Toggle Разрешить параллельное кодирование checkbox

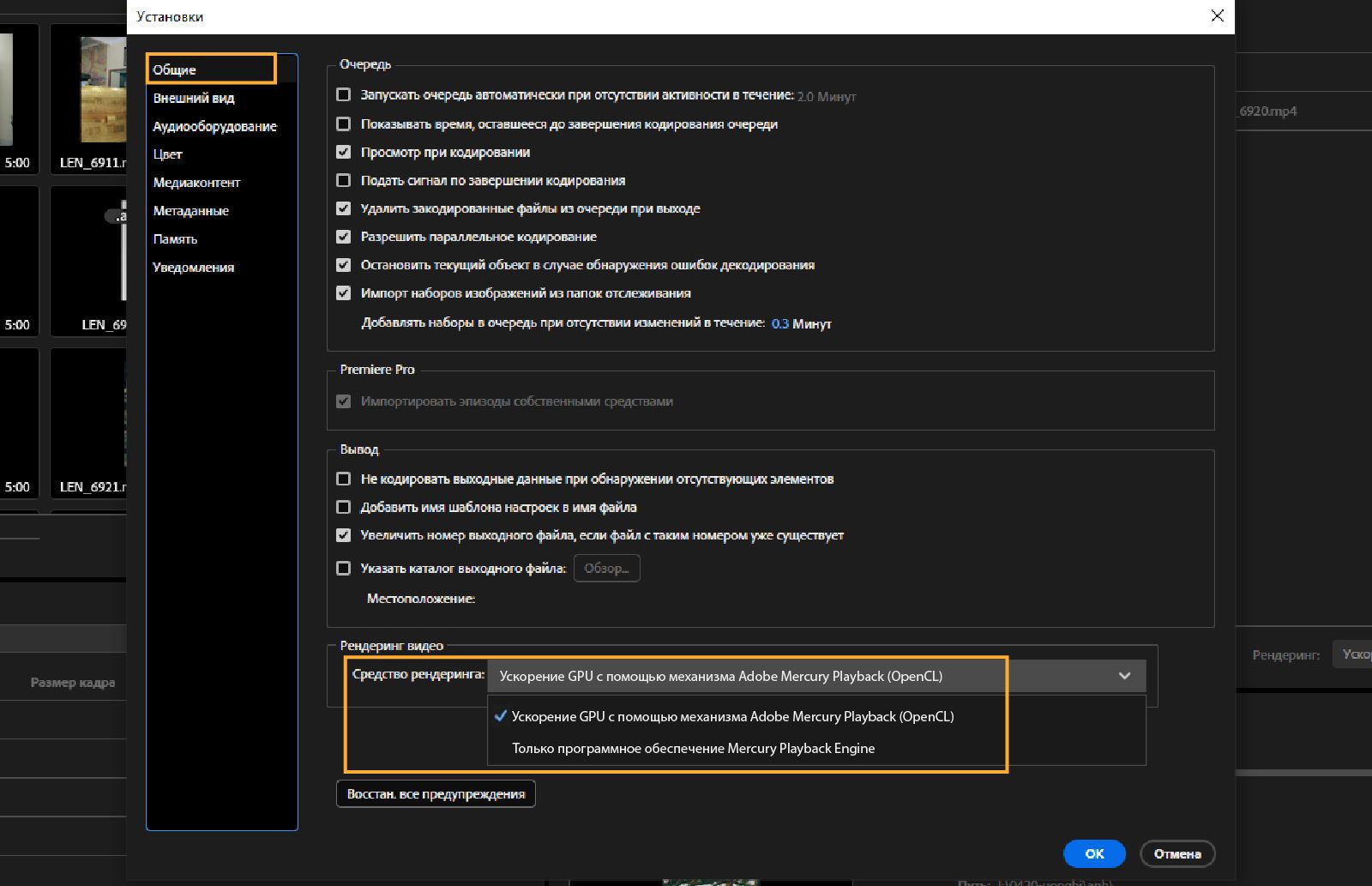[x=344, y=237]
